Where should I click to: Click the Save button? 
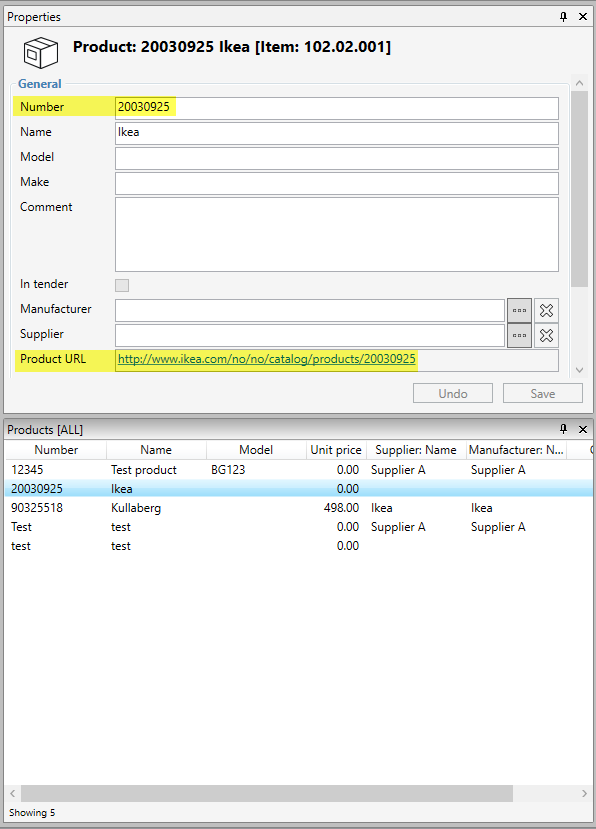point(543,393)
